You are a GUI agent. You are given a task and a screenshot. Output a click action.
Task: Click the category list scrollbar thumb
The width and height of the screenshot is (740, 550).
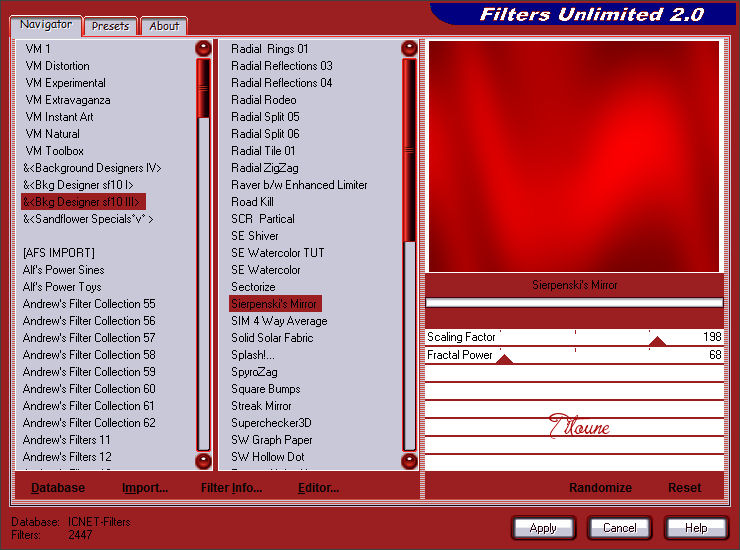click(203, 88)
